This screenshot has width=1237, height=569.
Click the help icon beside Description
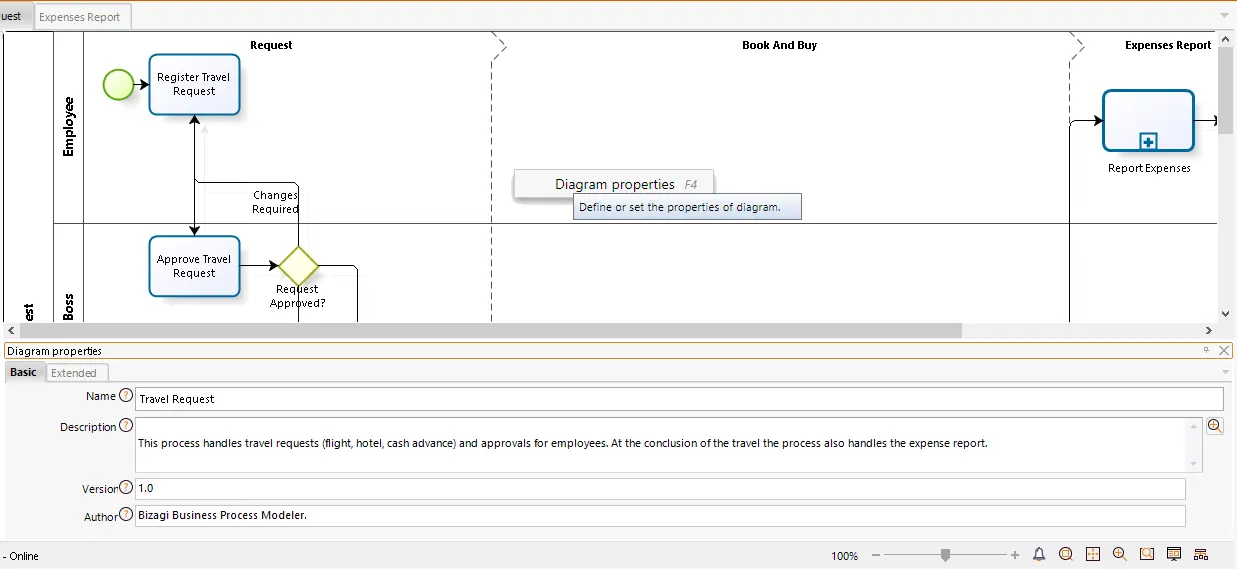tap(126, 425)
